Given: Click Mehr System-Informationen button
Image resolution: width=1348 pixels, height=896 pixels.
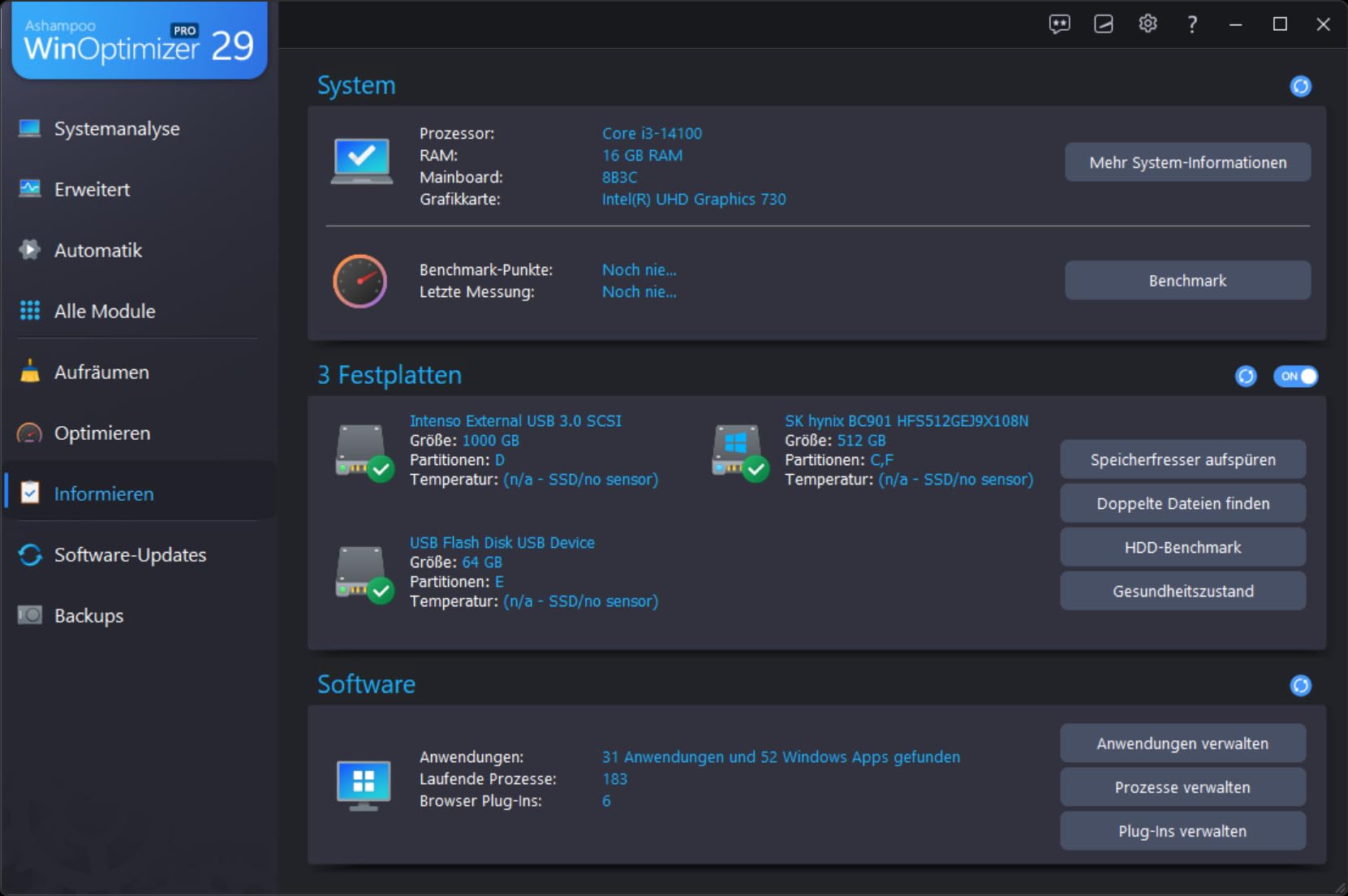Looking at the screenshot, I should click(1187, 162).
